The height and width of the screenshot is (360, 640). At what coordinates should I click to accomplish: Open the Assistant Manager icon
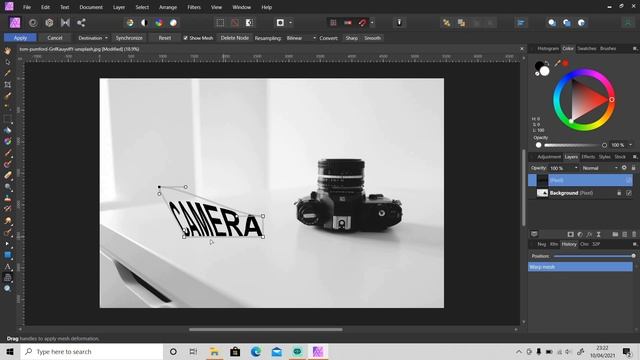pyautogui.click(x=399, y=23)
